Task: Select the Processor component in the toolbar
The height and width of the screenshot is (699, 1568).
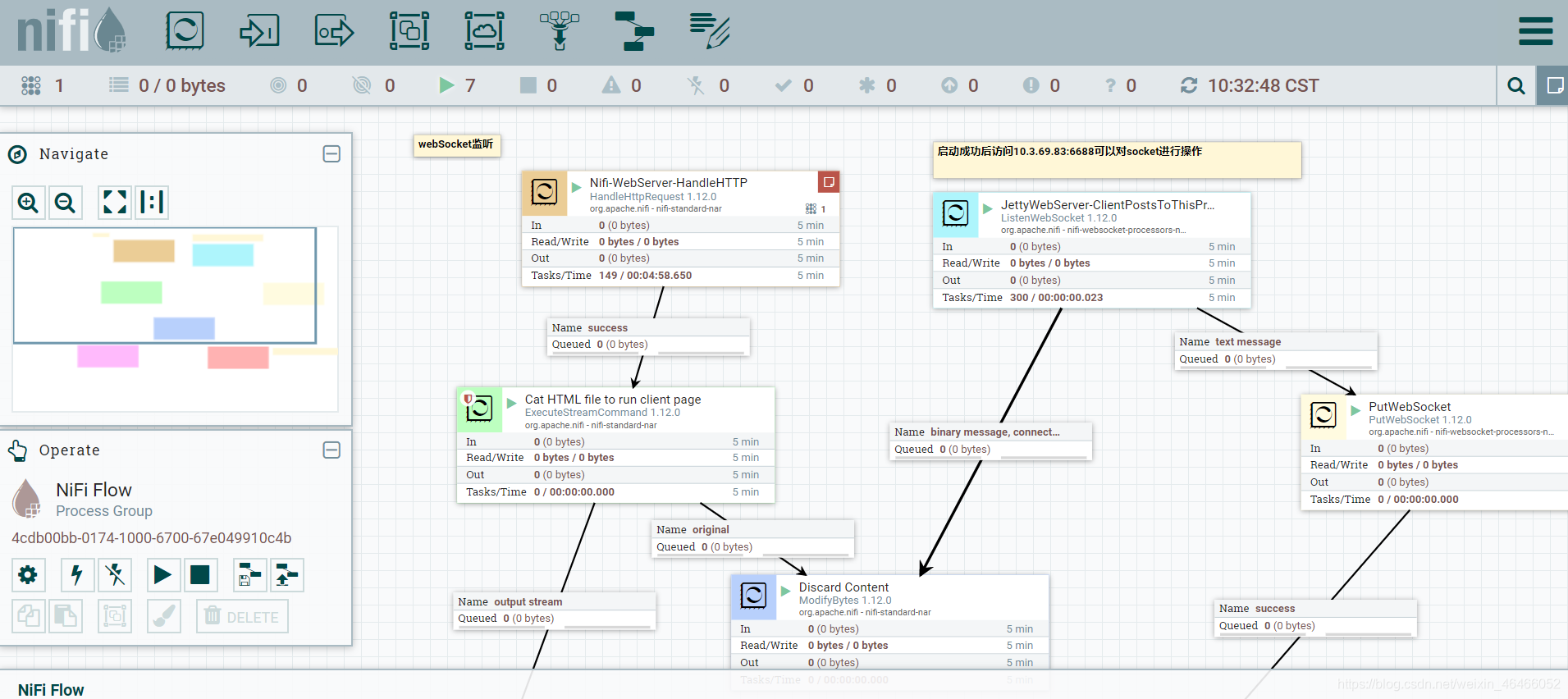Action: click(x=185, y=31)
